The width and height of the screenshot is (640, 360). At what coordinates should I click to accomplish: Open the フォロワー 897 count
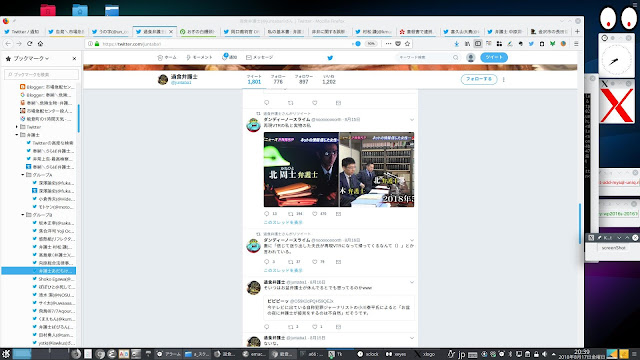click(303, 79)
